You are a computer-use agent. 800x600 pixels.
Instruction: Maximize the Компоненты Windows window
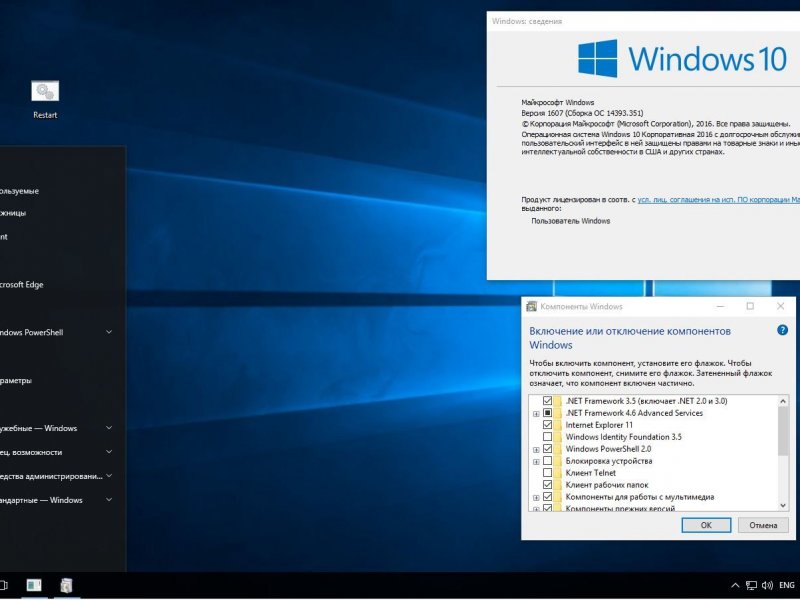point(750,306)
